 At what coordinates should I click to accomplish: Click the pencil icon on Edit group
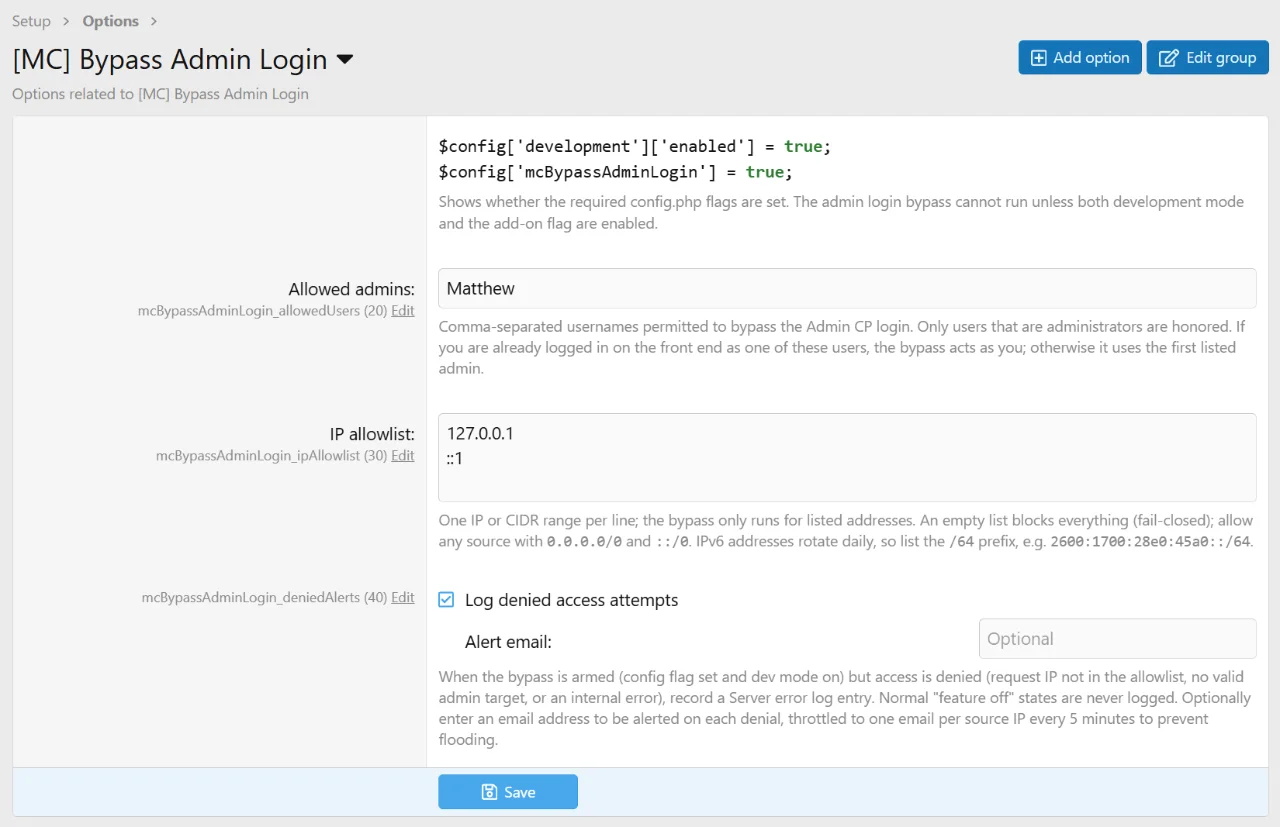tap(1167, 58)
